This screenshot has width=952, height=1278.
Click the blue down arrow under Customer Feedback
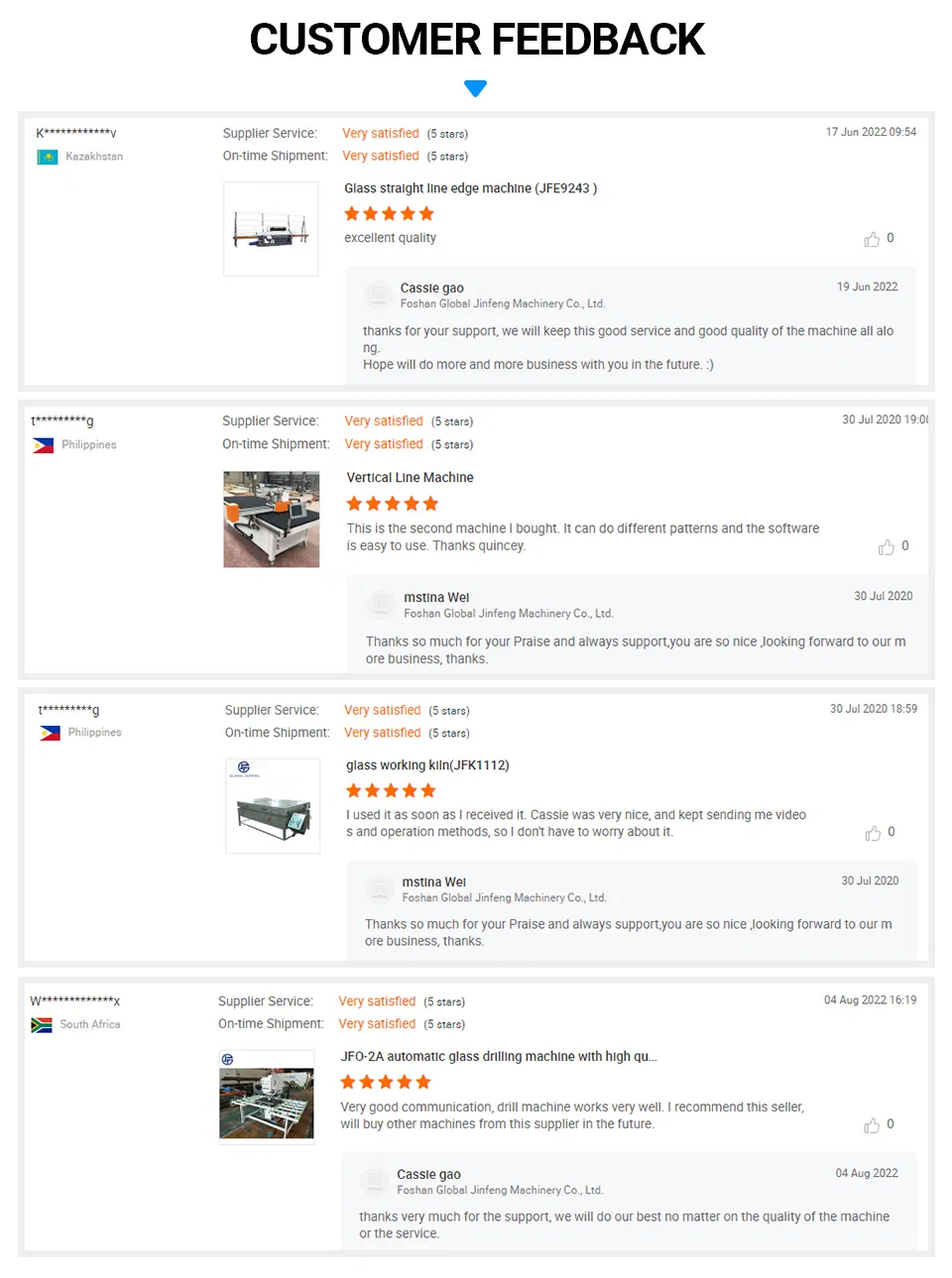(x=475, y=89)
